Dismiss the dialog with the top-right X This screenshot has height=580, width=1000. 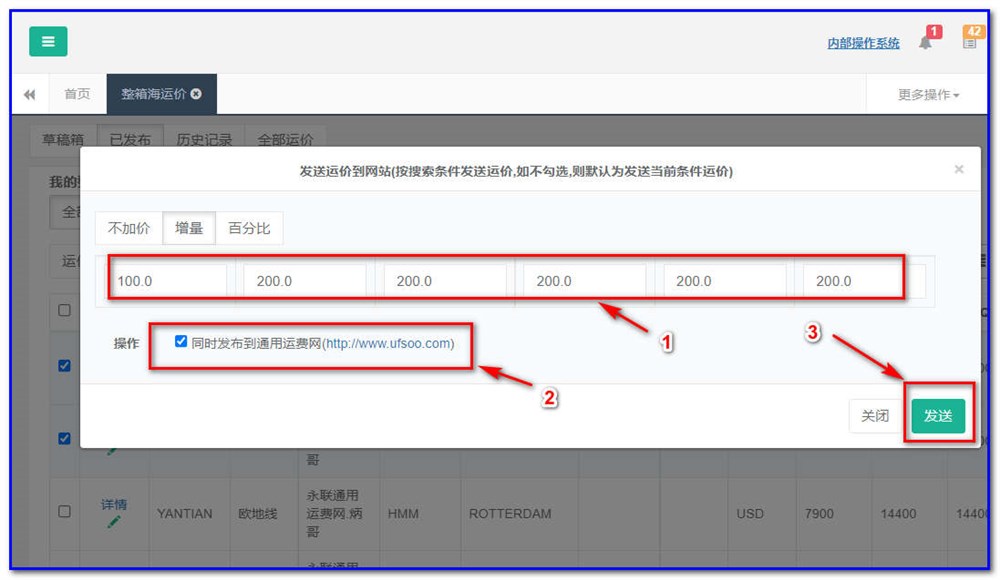959,170
